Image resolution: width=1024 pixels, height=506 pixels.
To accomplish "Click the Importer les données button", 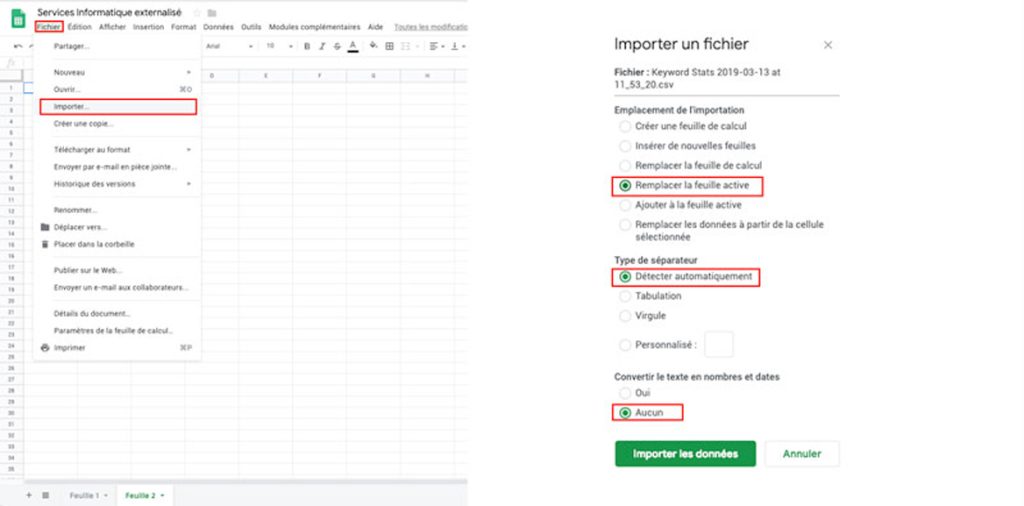I will tap(685, 454).
